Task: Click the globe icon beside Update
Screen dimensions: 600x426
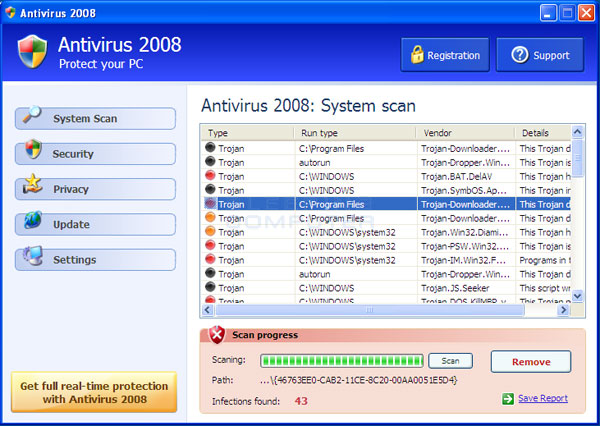Action: pos(33,220)
